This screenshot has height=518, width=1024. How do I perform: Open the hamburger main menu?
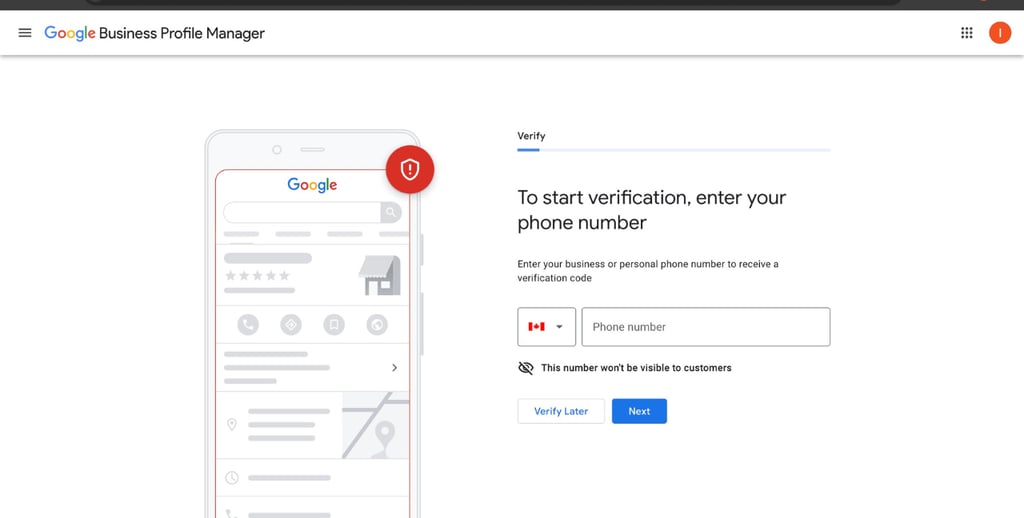[25, 33]
